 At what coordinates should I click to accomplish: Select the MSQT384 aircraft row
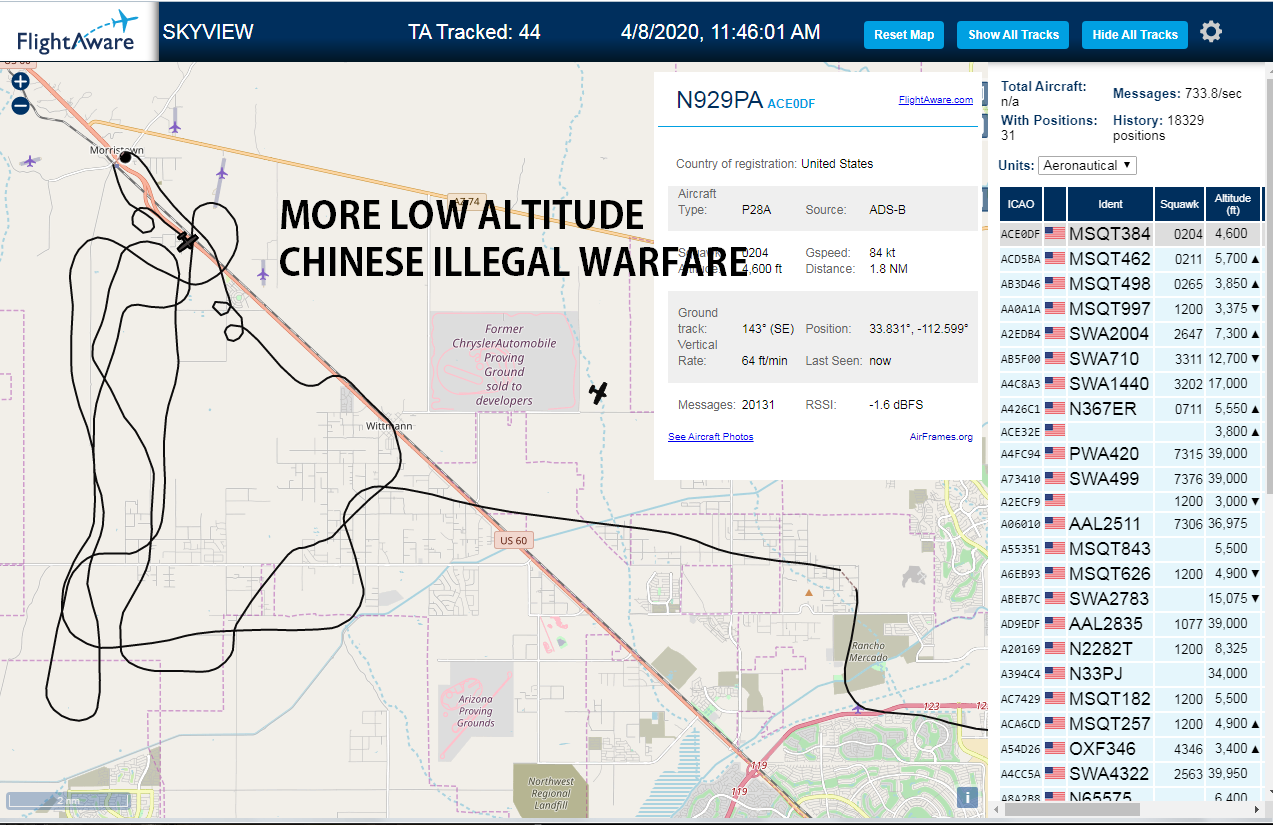coord(1130,234)
